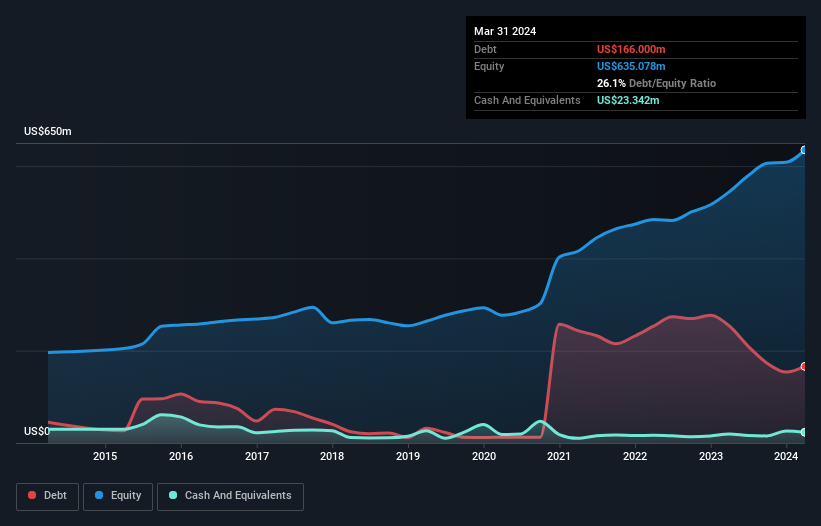Click the 26.1% Debt/Equity Ratio text
Image resolution: width=821 pixels, height=526 pixels.
(x=656, y=83)
